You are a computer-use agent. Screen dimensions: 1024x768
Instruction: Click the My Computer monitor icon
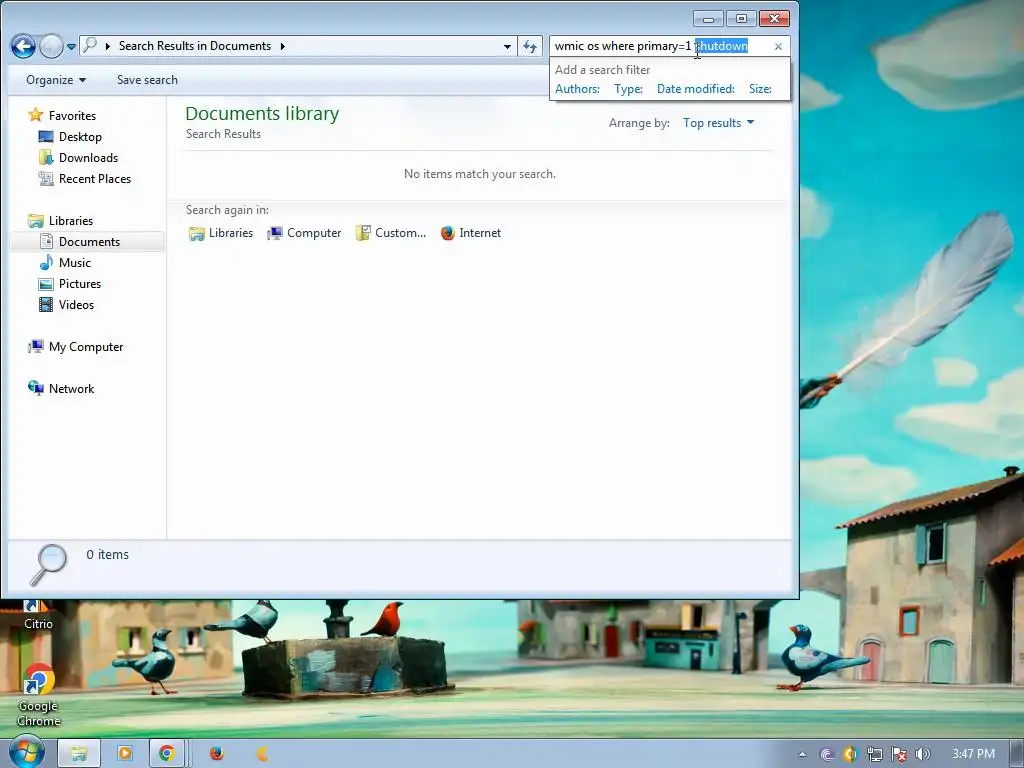[x=35, y=346]
